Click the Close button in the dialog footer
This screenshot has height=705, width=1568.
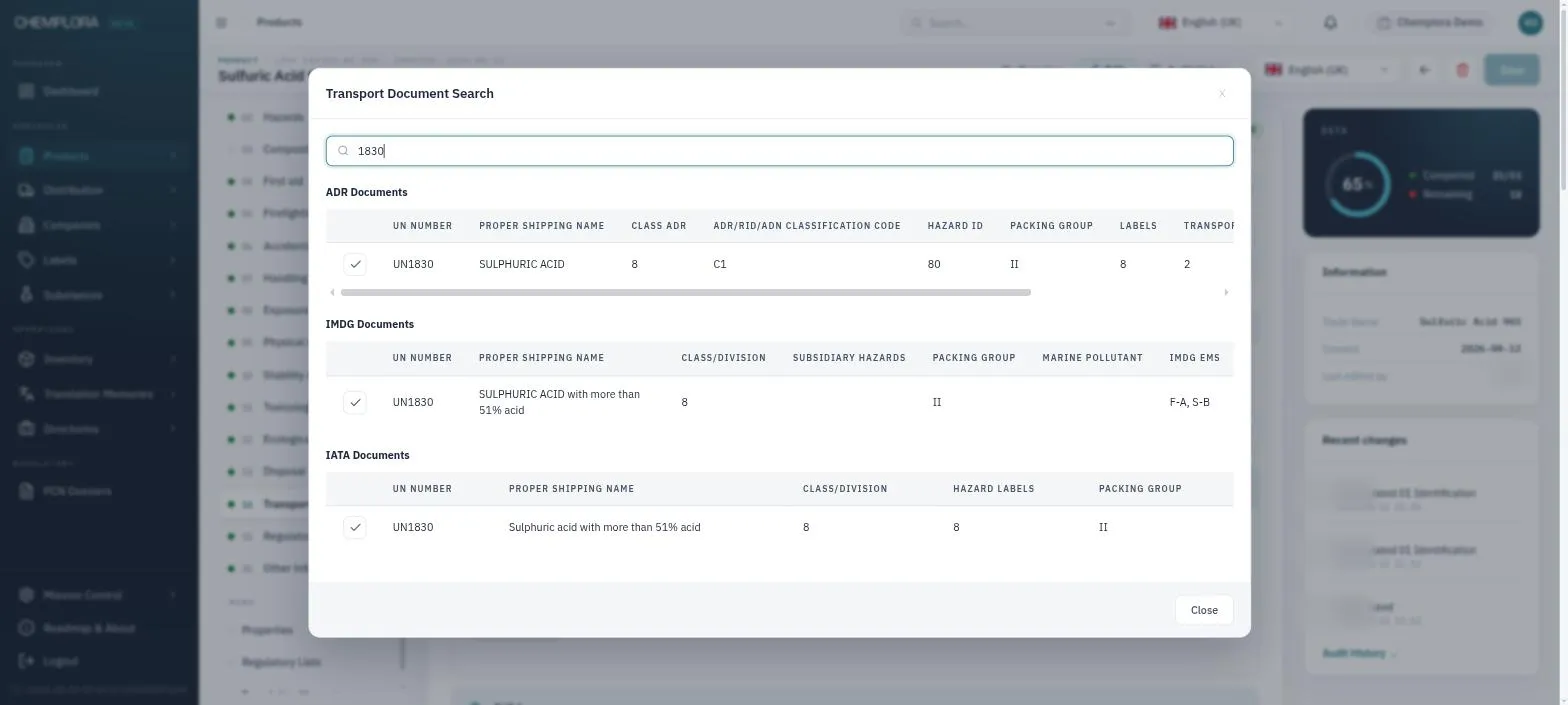point(1204,610)
